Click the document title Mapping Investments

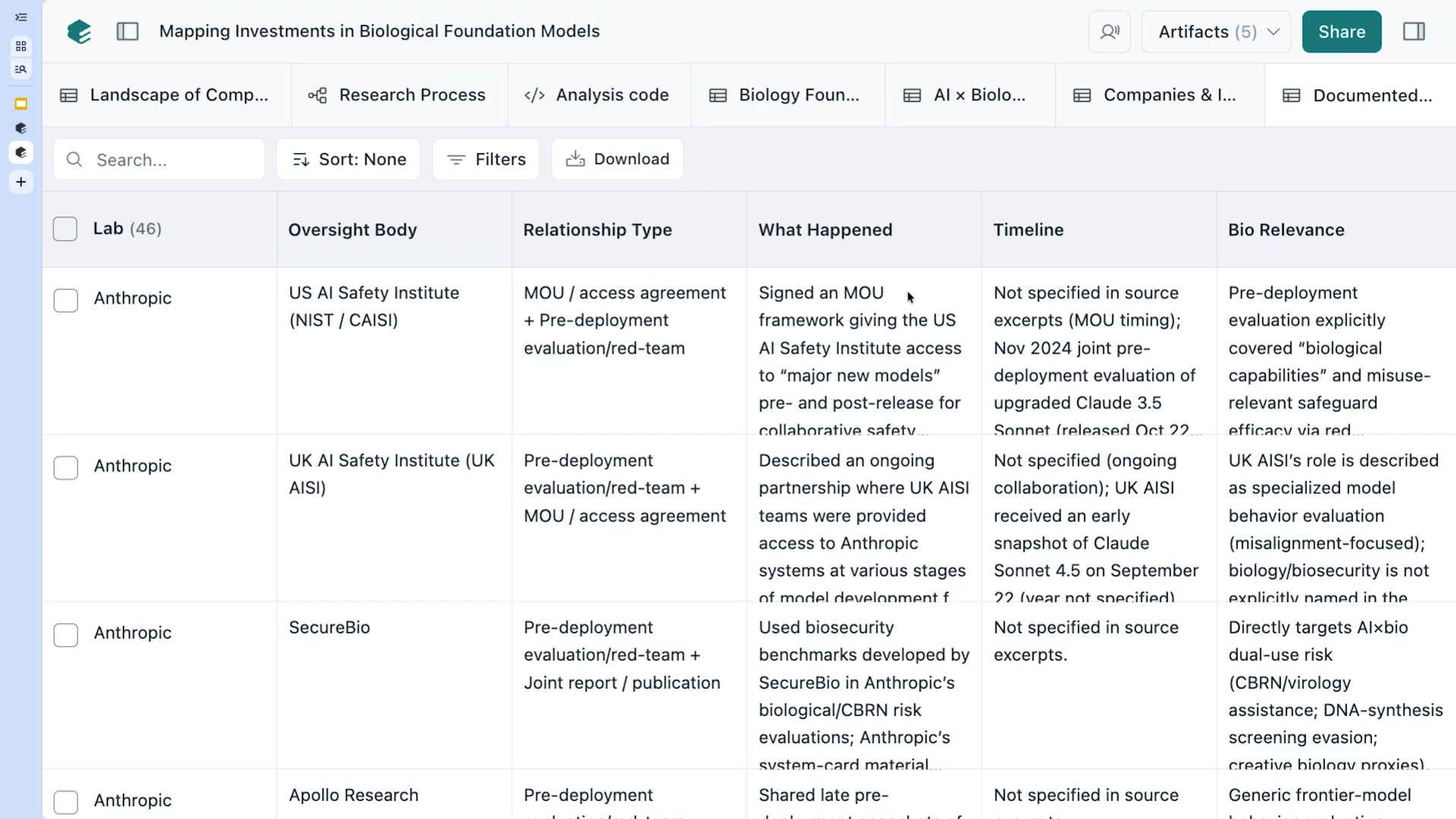tap(379, 31)
